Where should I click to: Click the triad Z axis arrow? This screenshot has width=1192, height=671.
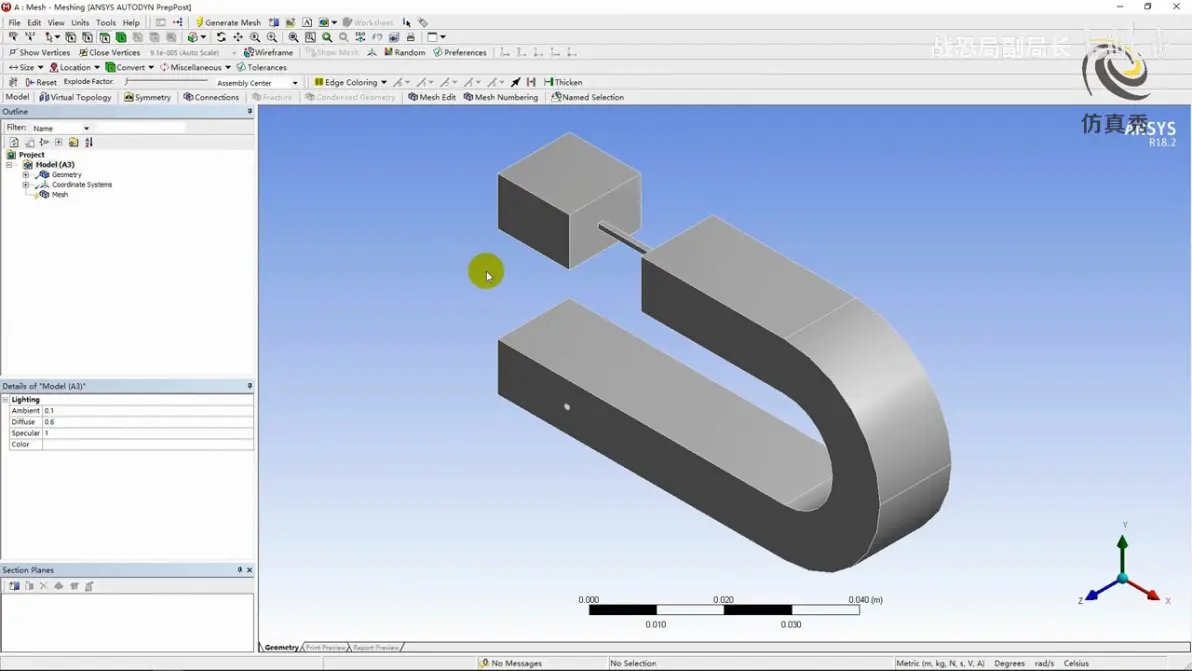(x=1092, y=596)
